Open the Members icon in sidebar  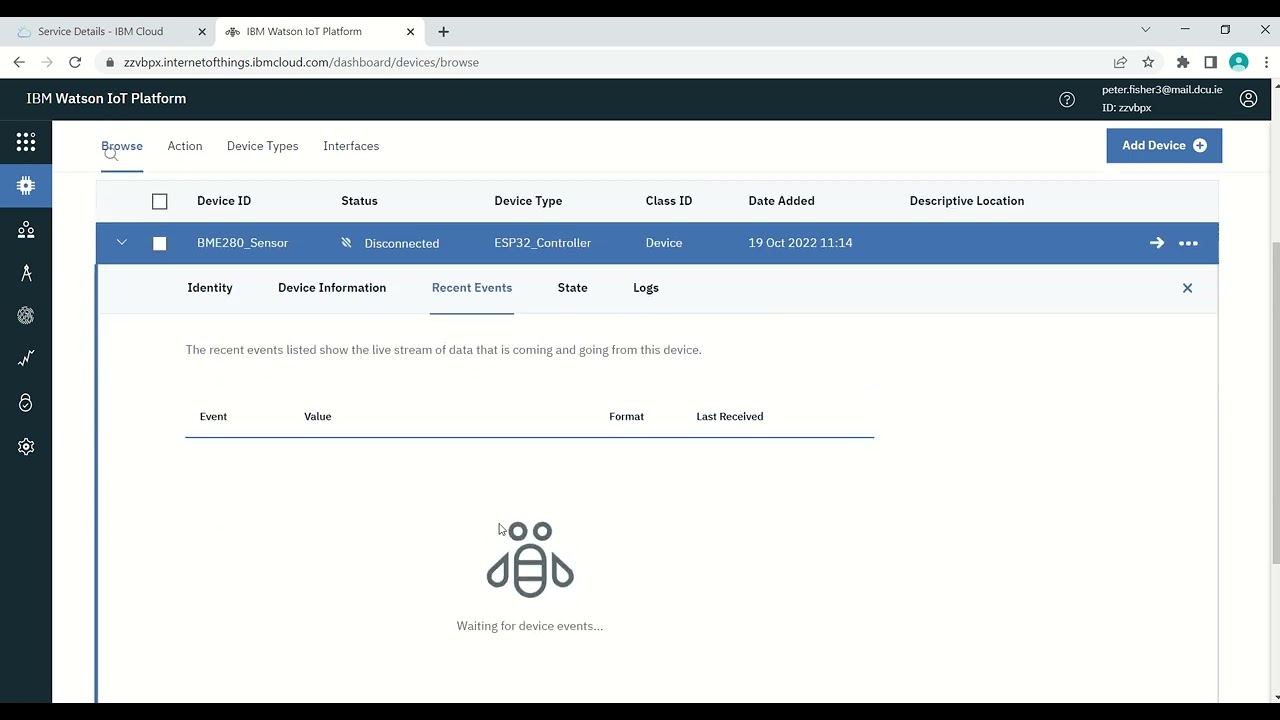click(x=26, y=230)
